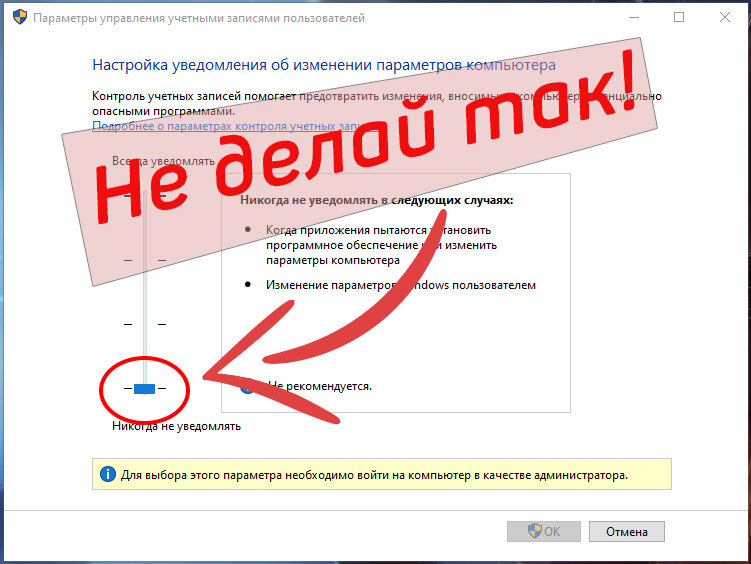Click the shield icon in the title bar
The height and width of the screenshot is (564, 751).
coord(20,17)
